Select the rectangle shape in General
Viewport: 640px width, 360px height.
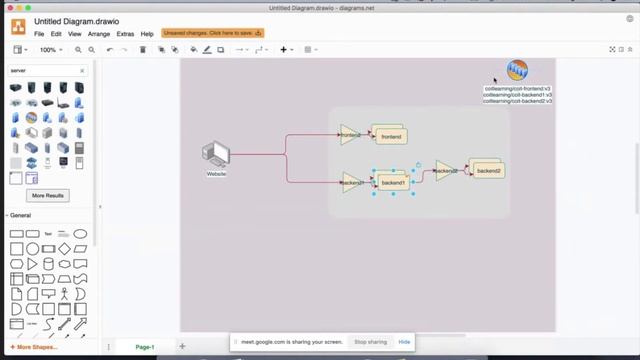click(16, 234)
